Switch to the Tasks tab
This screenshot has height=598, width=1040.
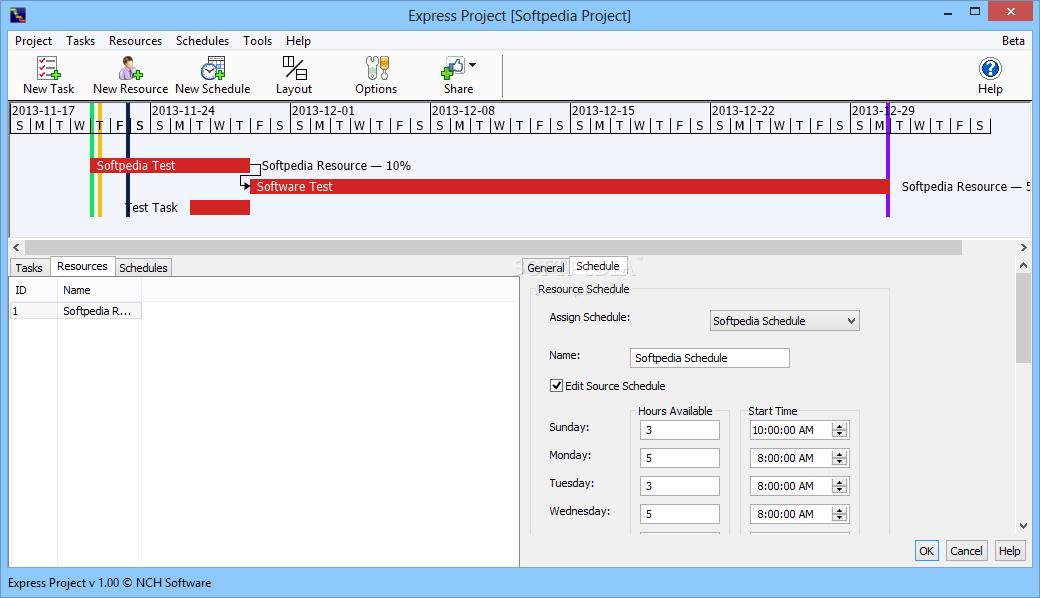tap(29, 268)
